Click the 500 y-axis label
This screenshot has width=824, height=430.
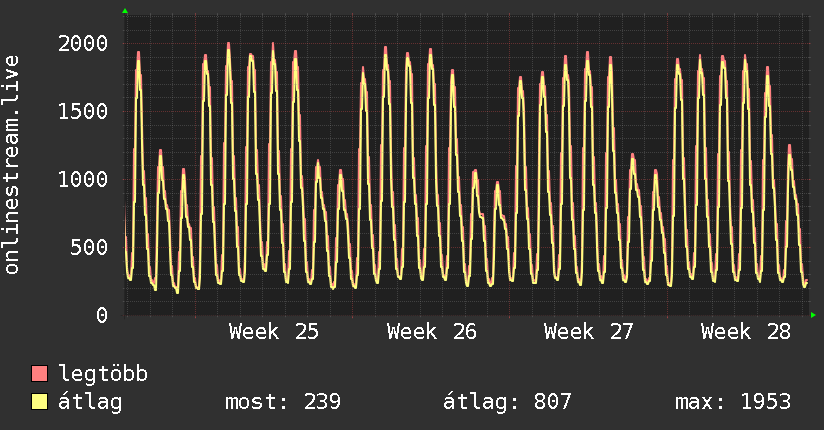(89, 247)
